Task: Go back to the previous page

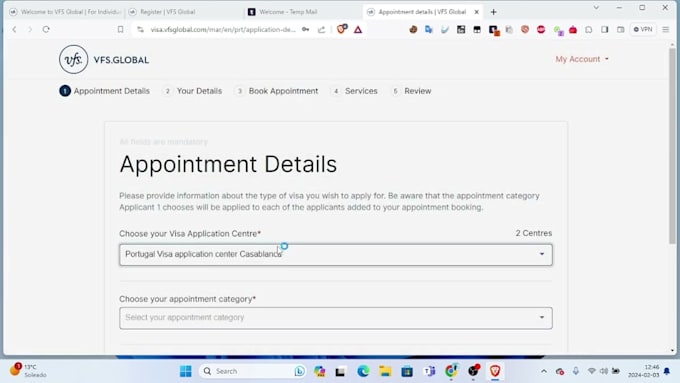Action: pos(14,29)
